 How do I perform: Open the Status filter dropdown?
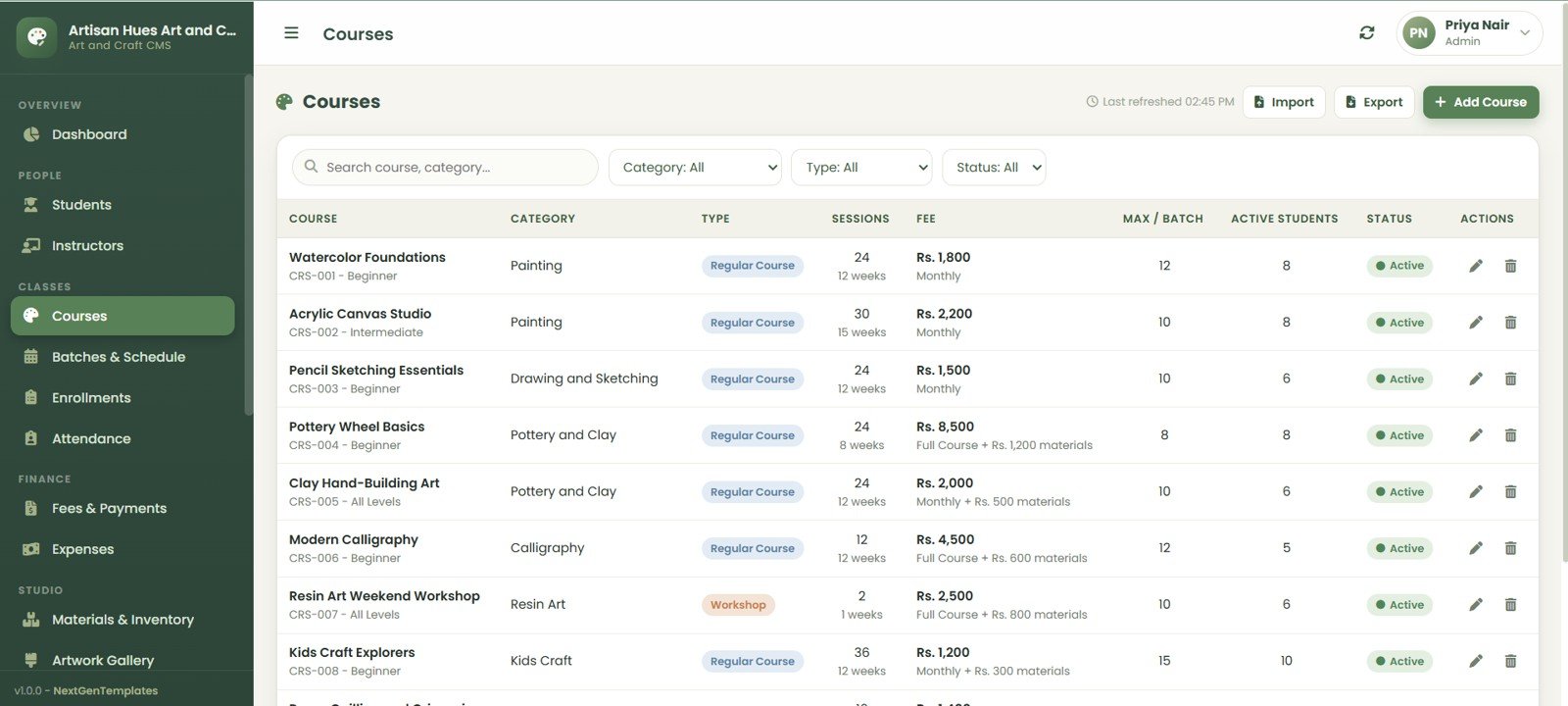(x=994, y=168)
